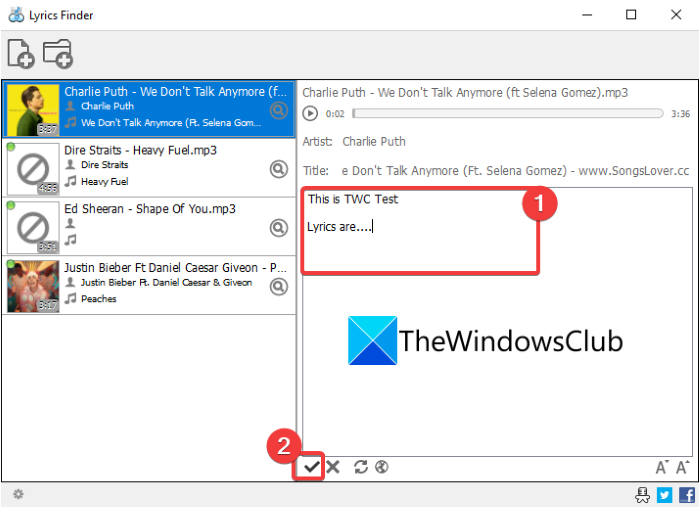Click the 'Dire Straits' artist text
Viewport: 700px width, 508px height.
(x=104, y=165)
